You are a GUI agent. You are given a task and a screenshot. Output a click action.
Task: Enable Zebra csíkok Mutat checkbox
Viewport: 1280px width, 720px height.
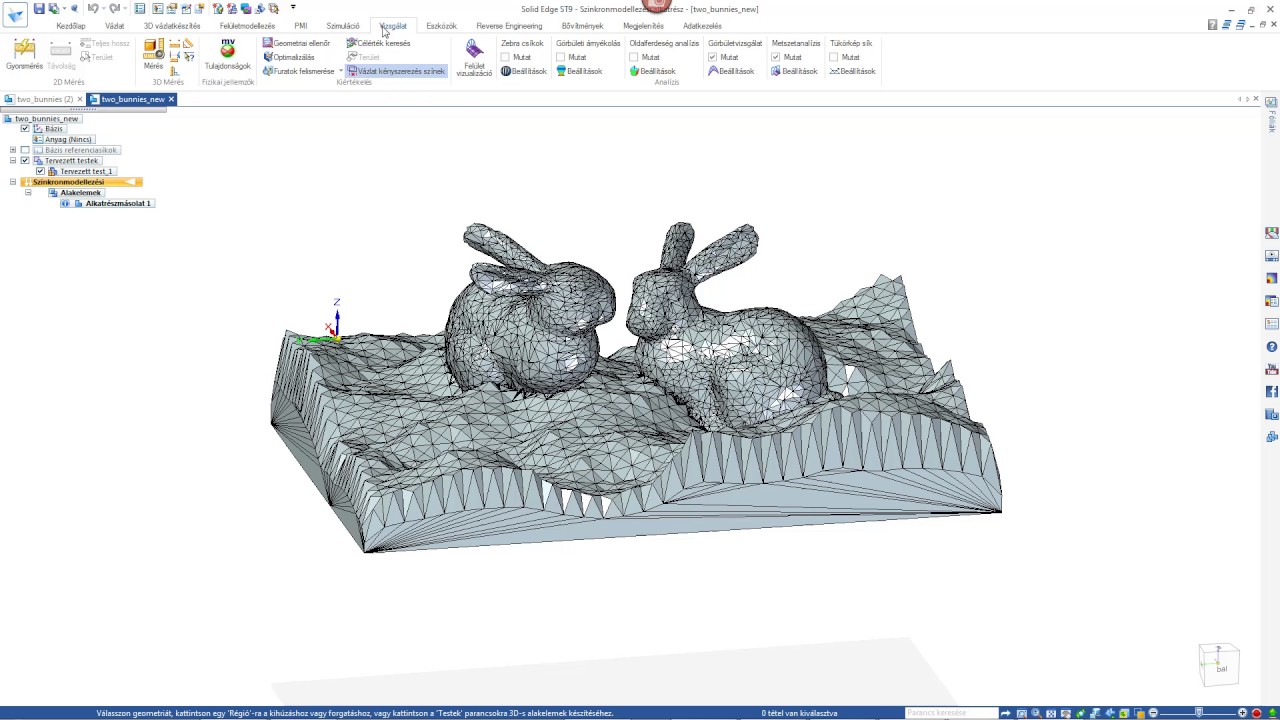(506, 57)
